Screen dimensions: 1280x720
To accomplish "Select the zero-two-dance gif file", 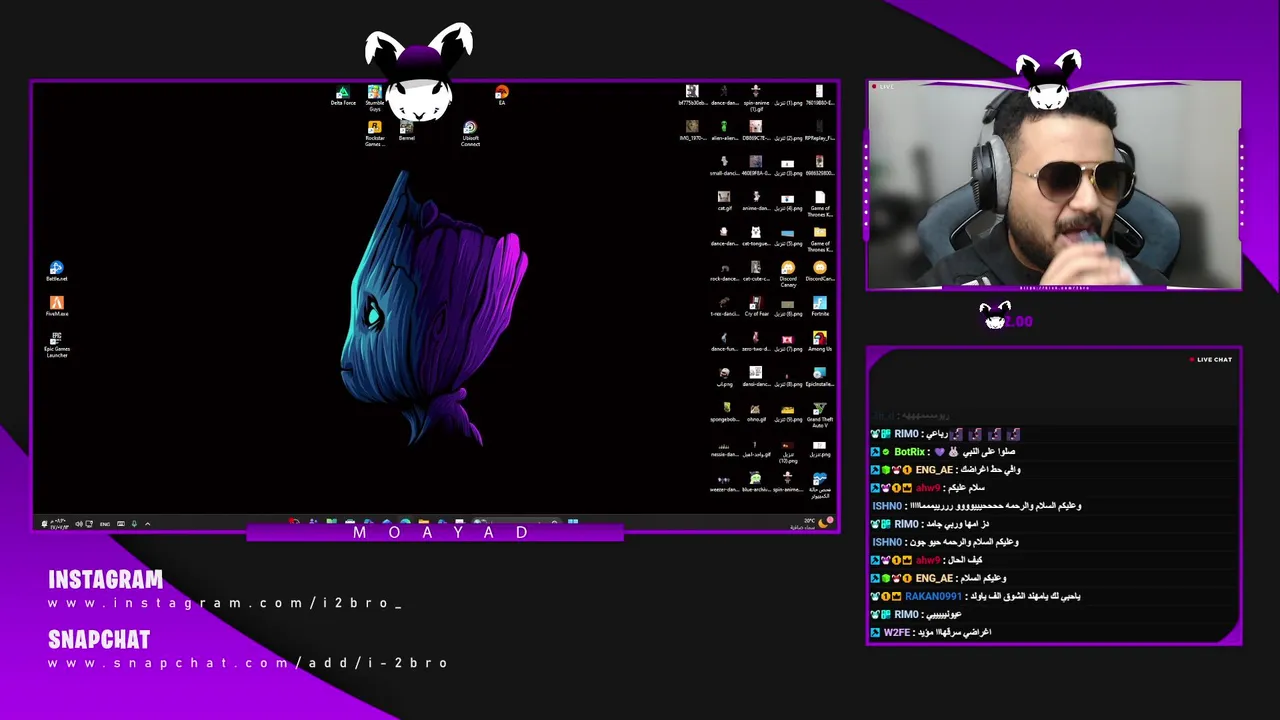I will click(756, 342).
